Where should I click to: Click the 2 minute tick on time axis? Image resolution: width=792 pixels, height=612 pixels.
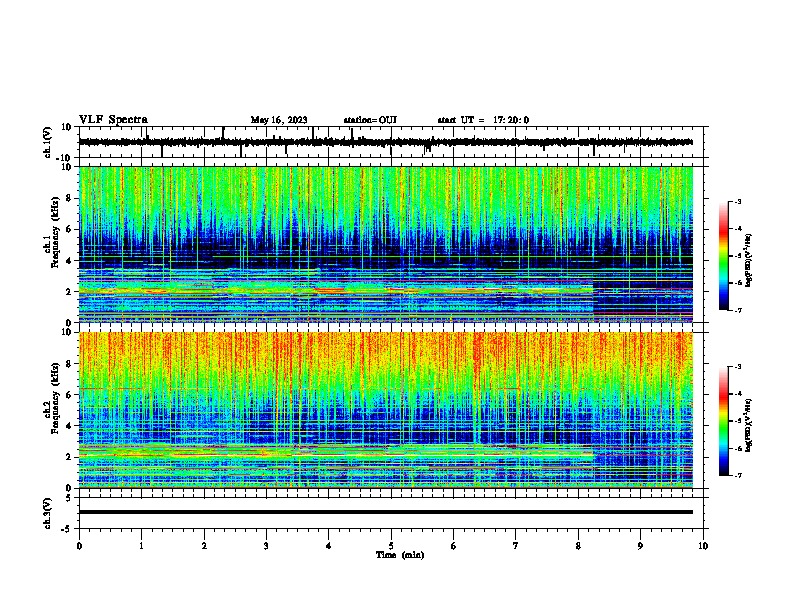tap(204, 546)
